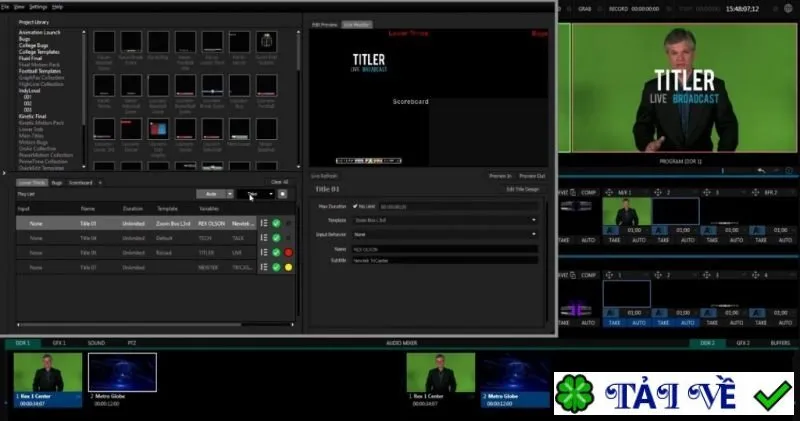Switch to the Scoreboard playlist tab
Screen dimensions: 800x421
(x=81, y=183)
